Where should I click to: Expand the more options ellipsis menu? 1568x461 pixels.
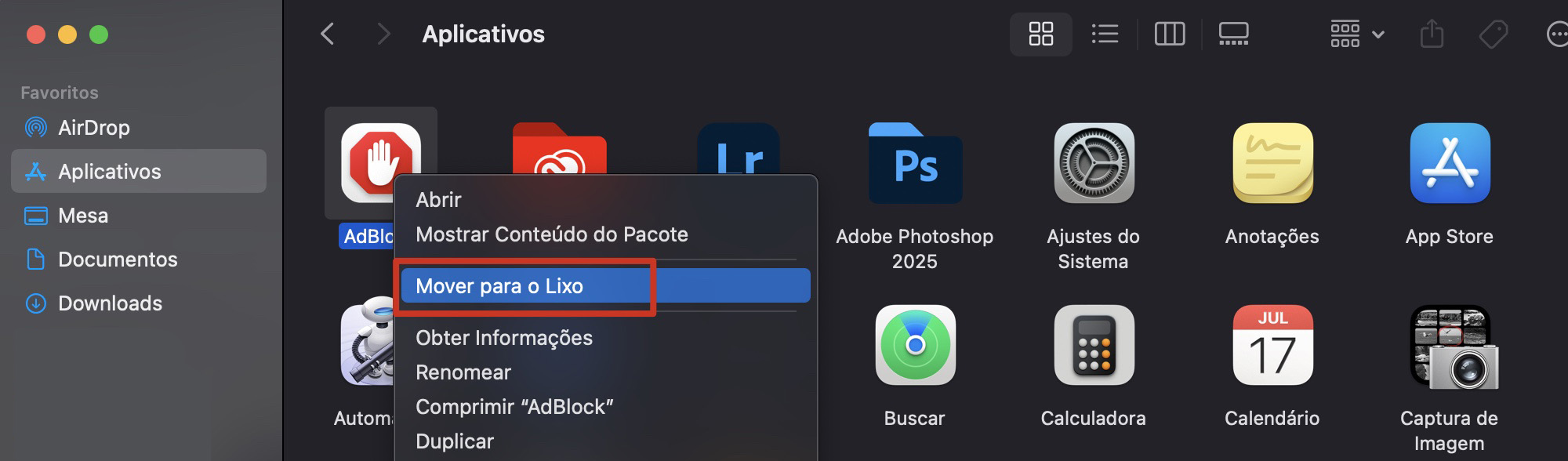(x=1556, y=34)
